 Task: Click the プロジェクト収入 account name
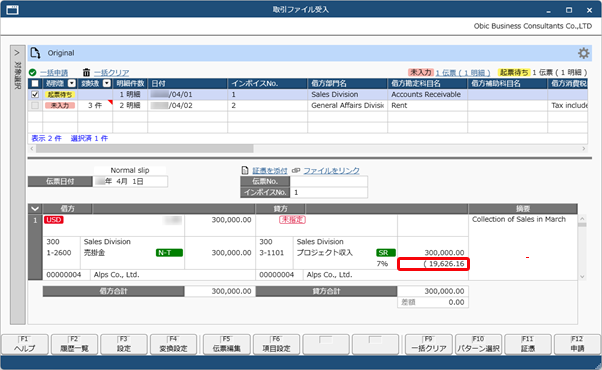coord(324,253)
